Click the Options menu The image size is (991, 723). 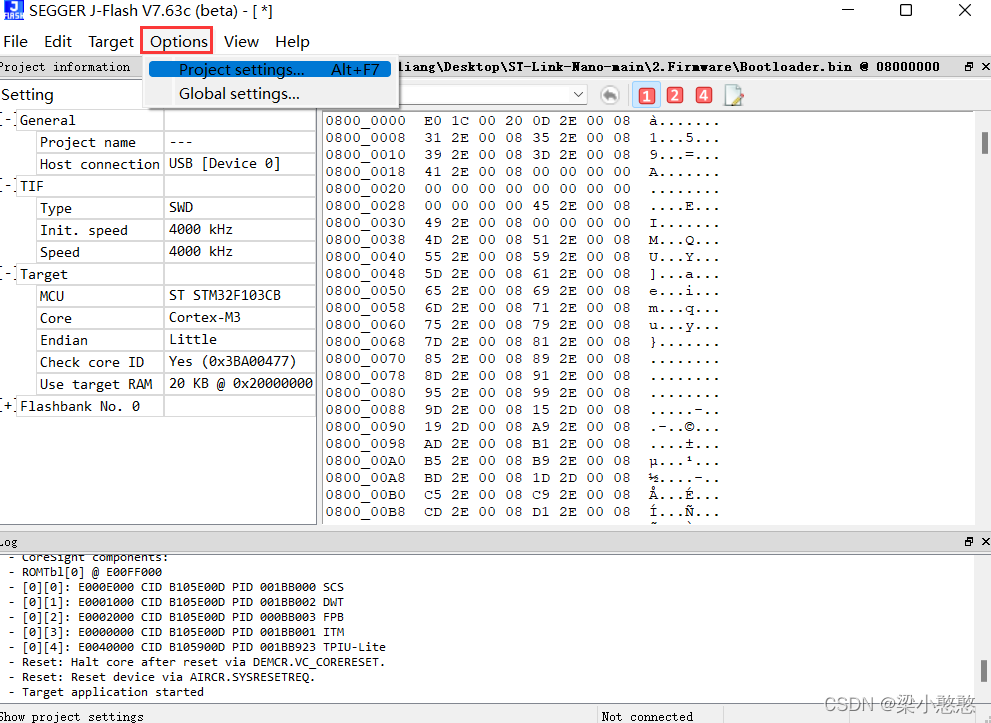pyautogui.click(x=179, y=42)
